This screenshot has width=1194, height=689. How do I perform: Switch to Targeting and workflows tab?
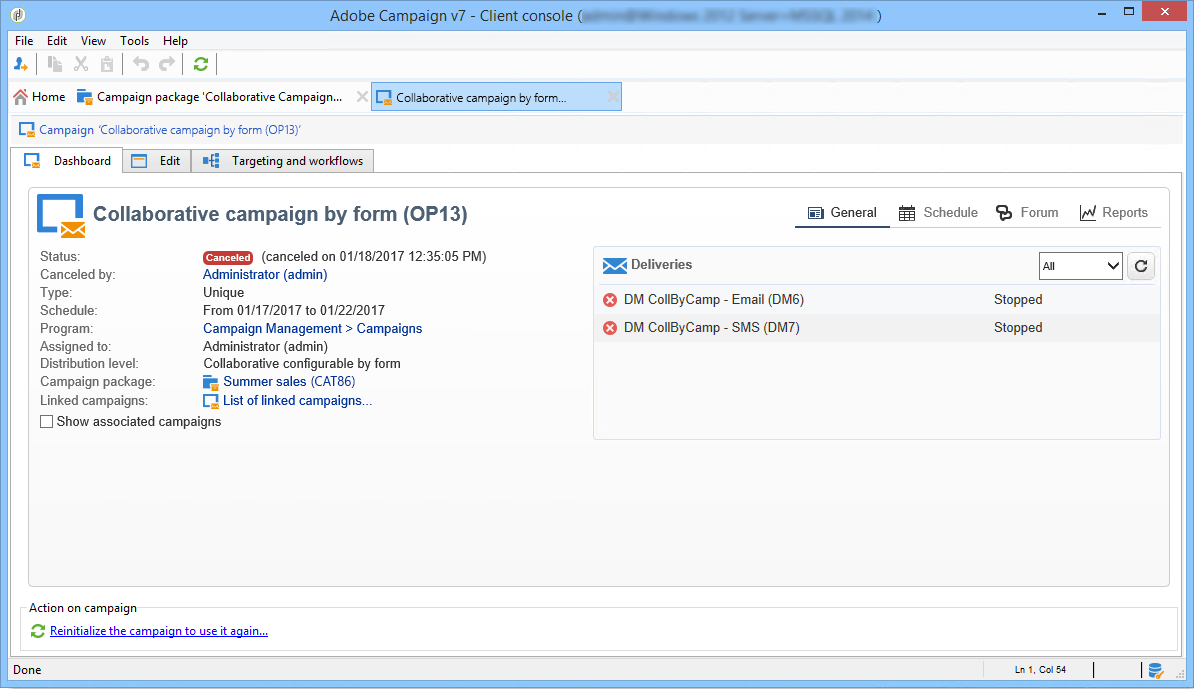(x=283, y=161)
